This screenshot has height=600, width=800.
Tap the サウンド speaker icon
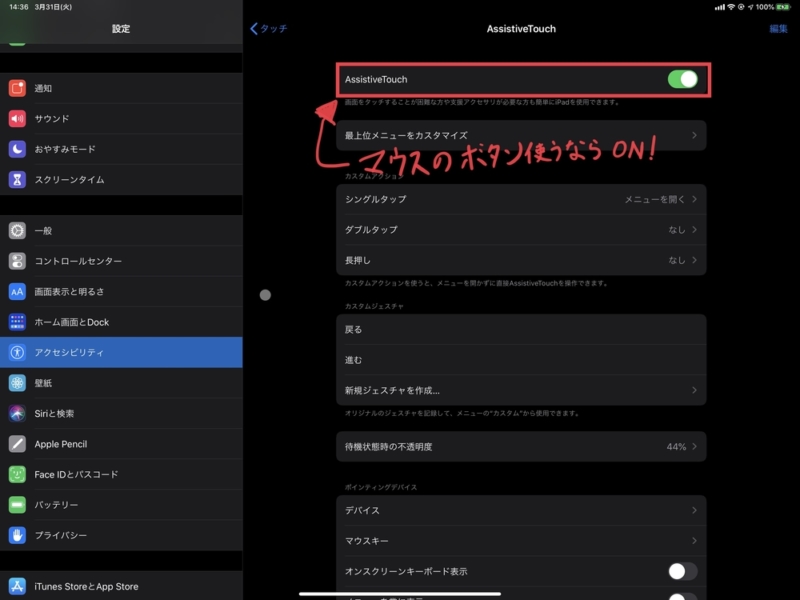17,118
